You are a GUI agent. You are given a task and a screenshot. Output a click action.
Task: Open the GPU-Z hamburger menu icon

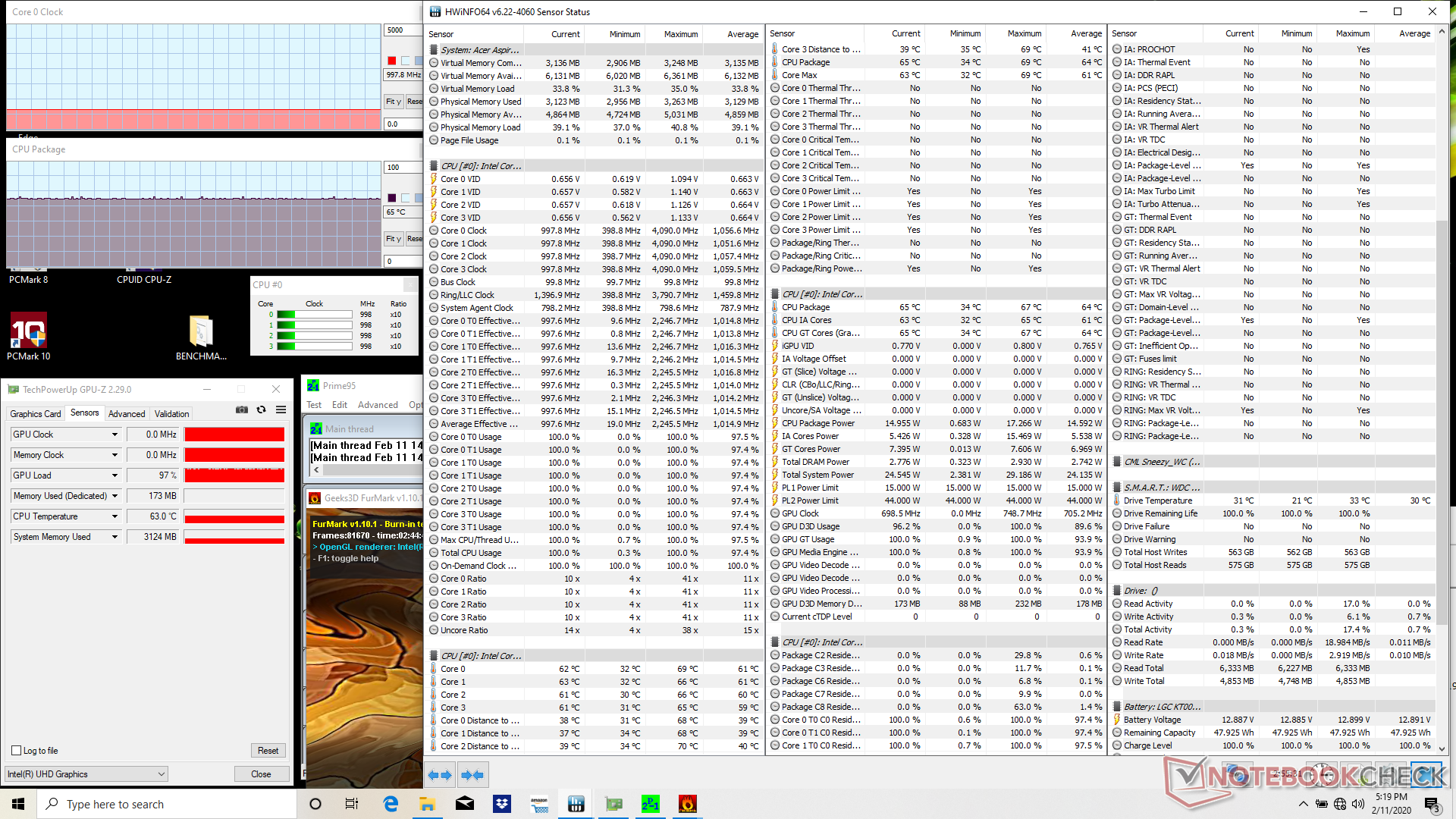[281, 409]
